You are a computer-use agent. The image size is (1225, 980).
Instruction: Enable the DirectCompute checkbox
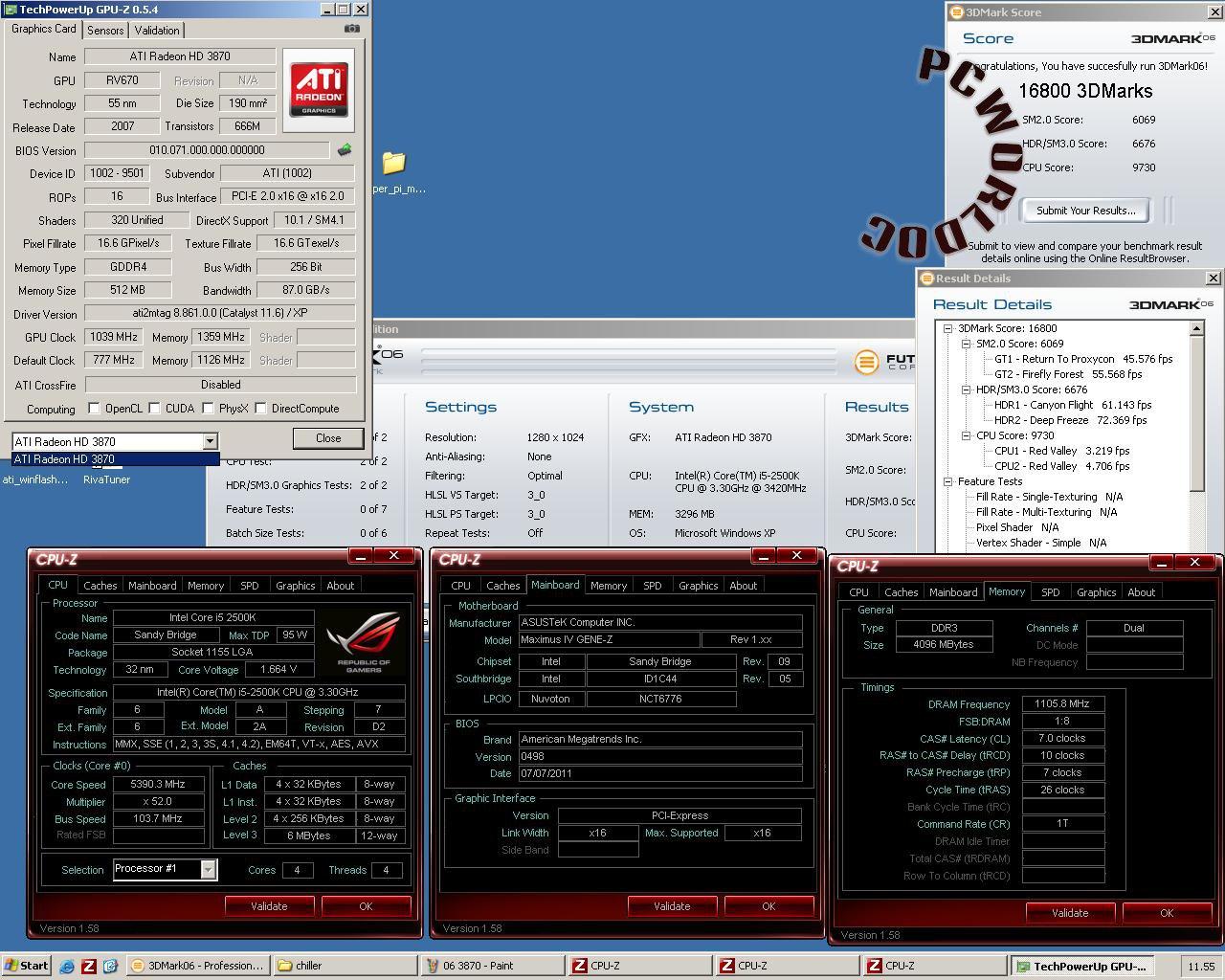point(260,409)
